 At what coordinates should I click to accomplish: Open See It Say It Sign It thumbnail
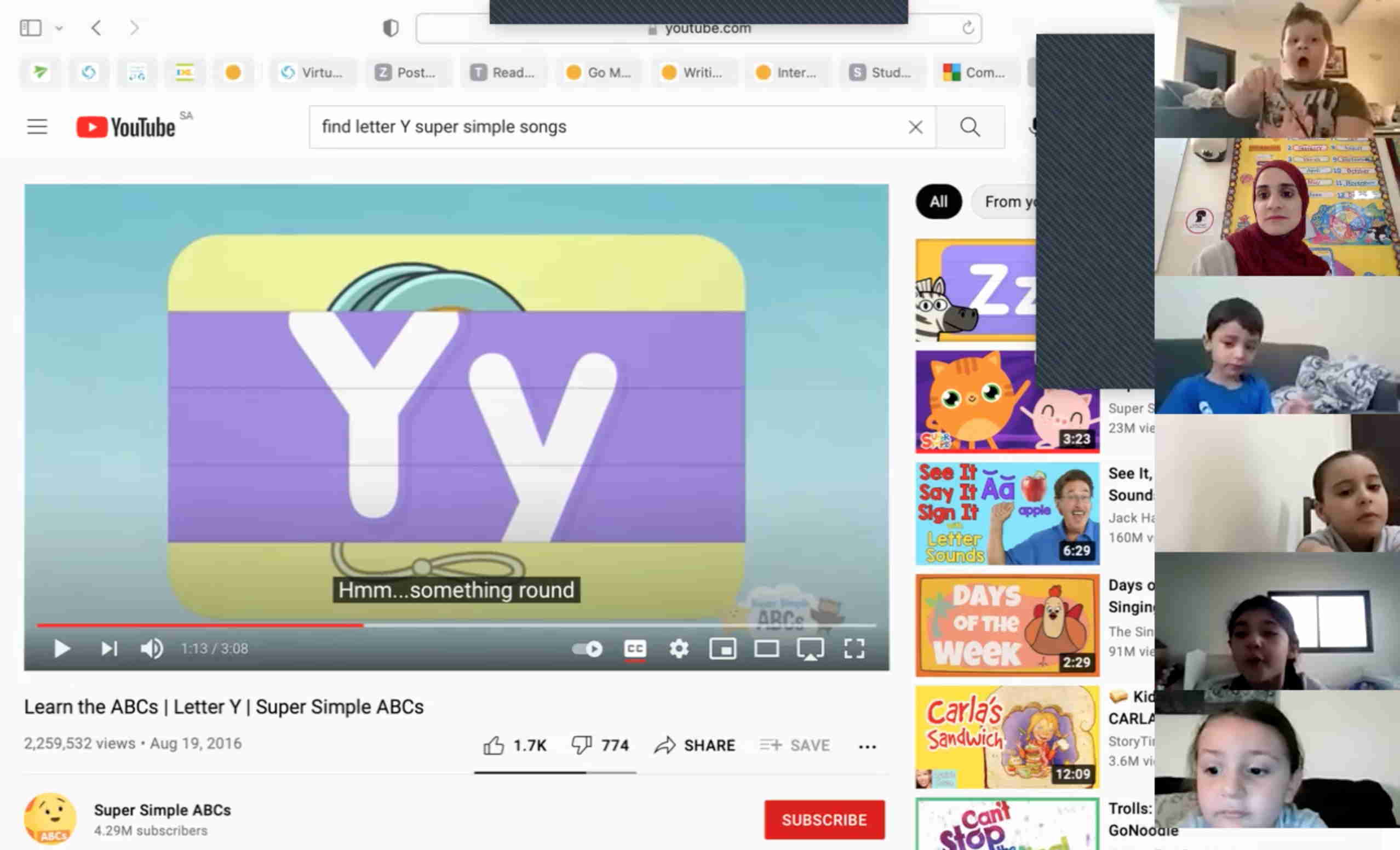[1007, 513]
